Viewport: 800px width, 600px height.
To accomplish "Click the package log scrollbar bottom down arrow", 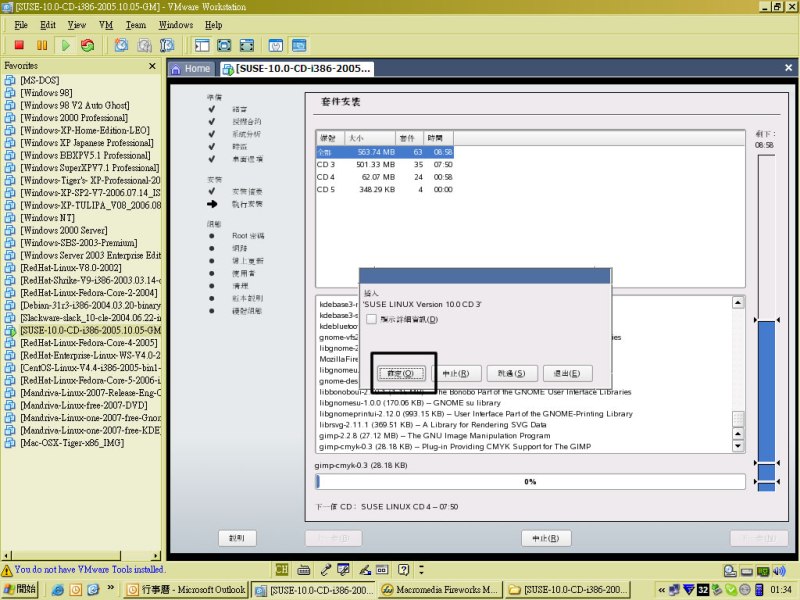I will point(738,446).
